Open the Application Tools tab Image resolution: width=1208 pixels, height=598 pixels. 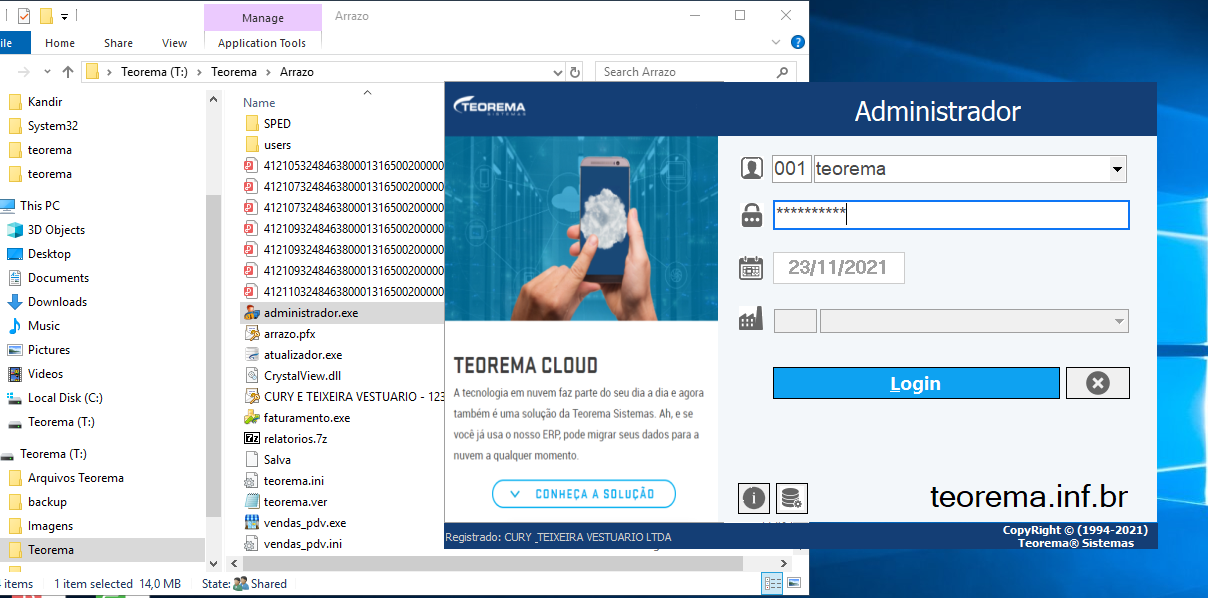pos(262,43)
